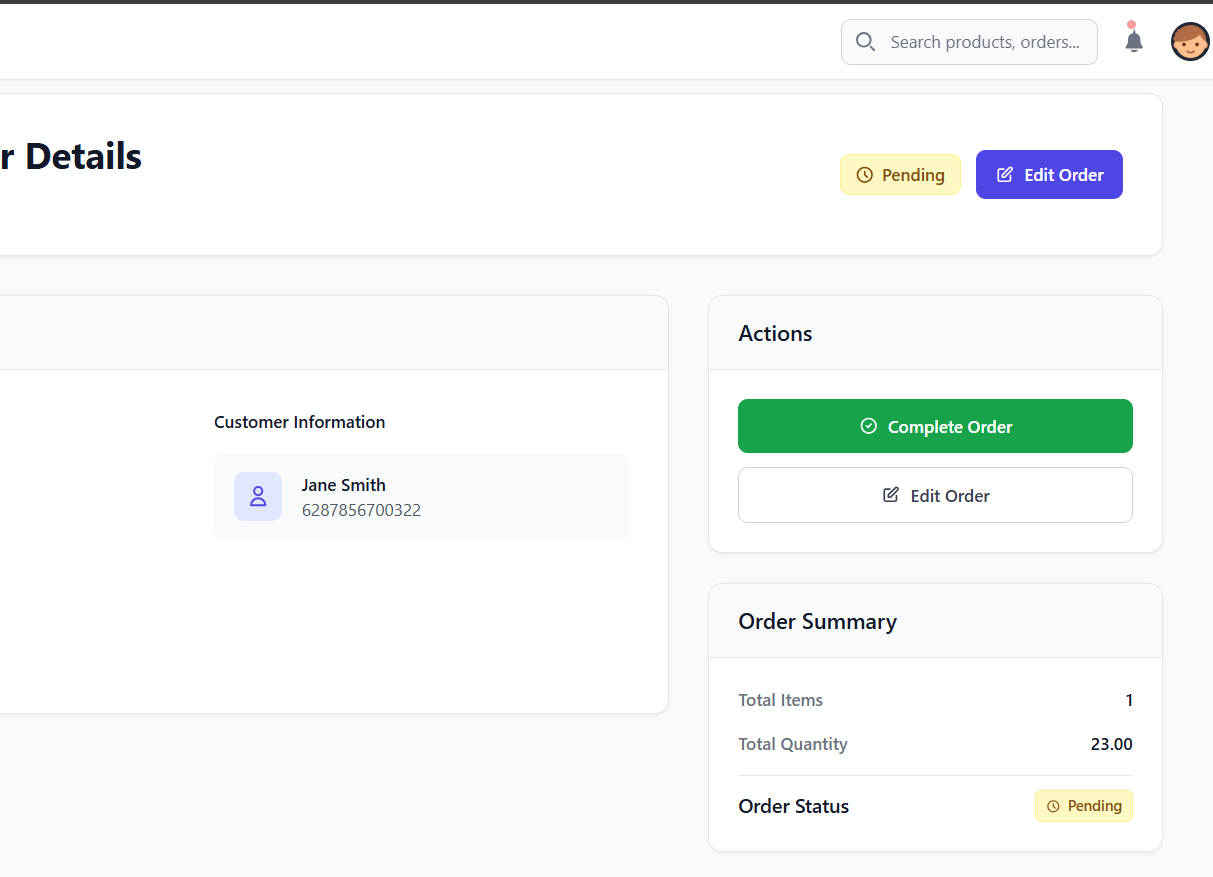Open the user avatar profile menu
Screen dimensions: 1213x877
point(1189,42)
